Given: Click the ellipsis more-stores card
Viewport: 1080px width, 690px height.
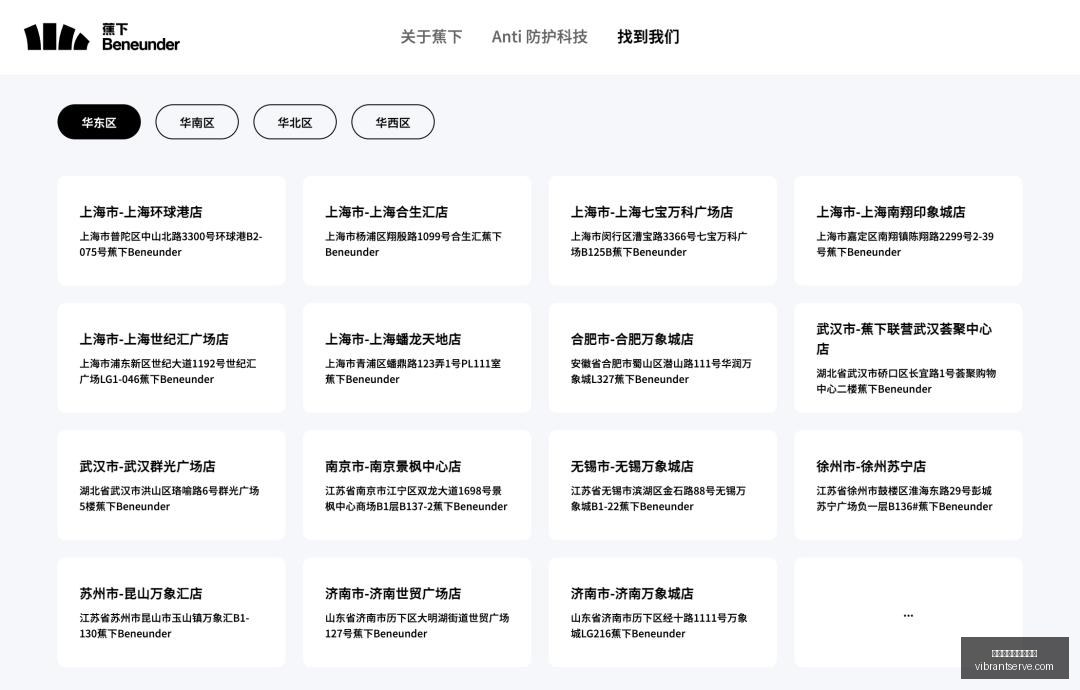Looking at the screenshot, I should point(908,613).
